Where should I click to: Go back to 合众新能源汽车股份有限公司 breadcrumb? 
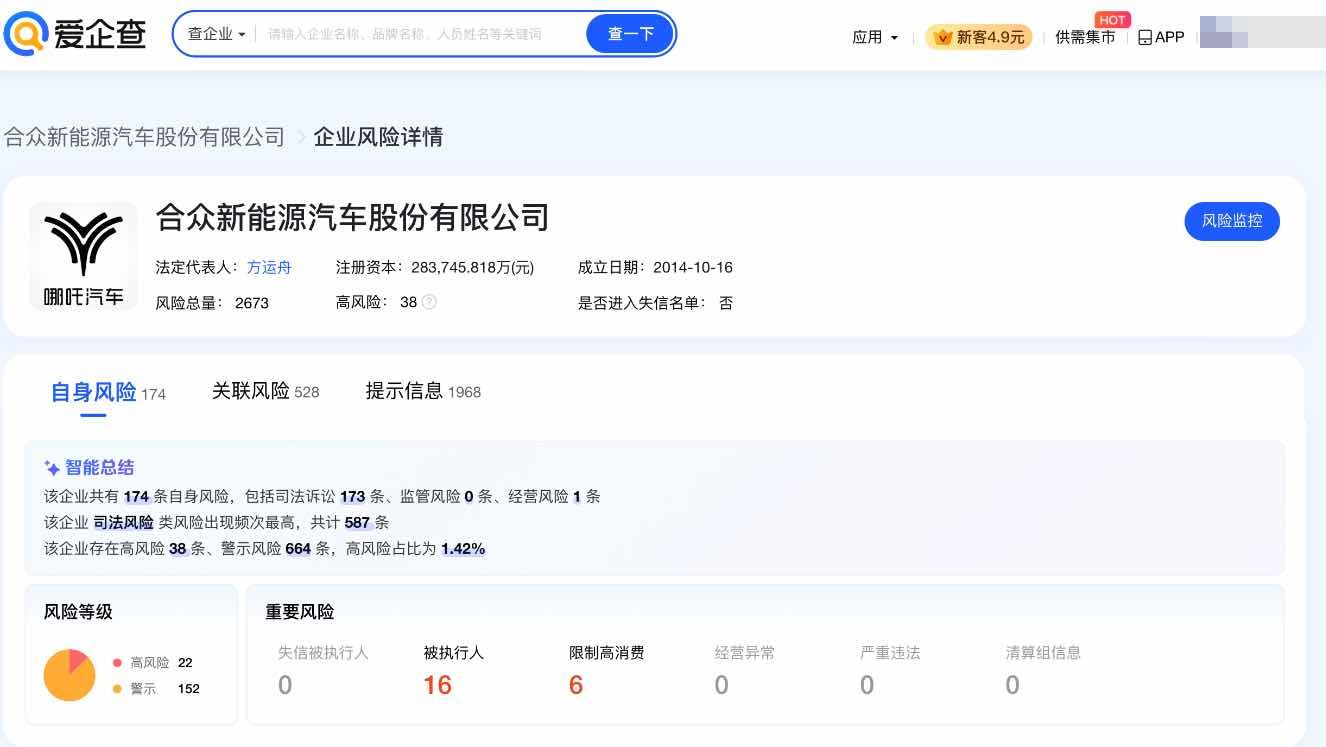point(145,137)
